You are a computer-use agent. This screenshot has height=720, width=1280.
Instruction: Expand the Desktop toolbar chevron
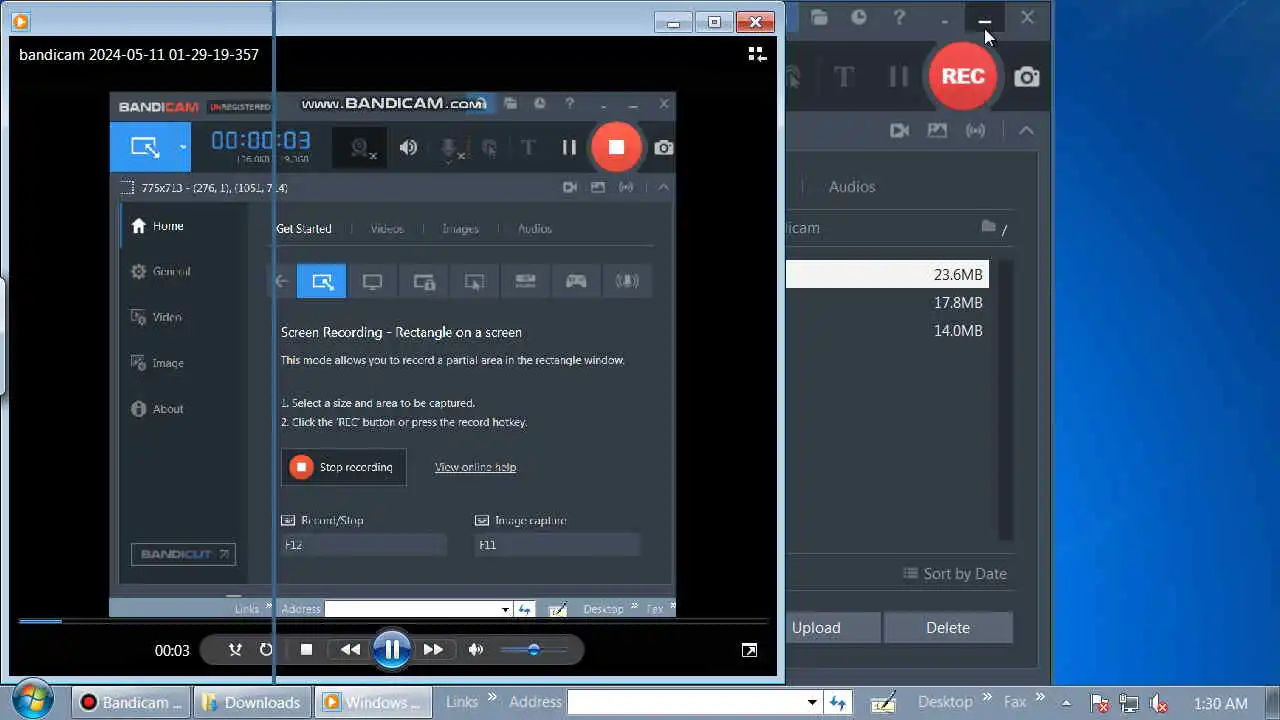(988, 697)
